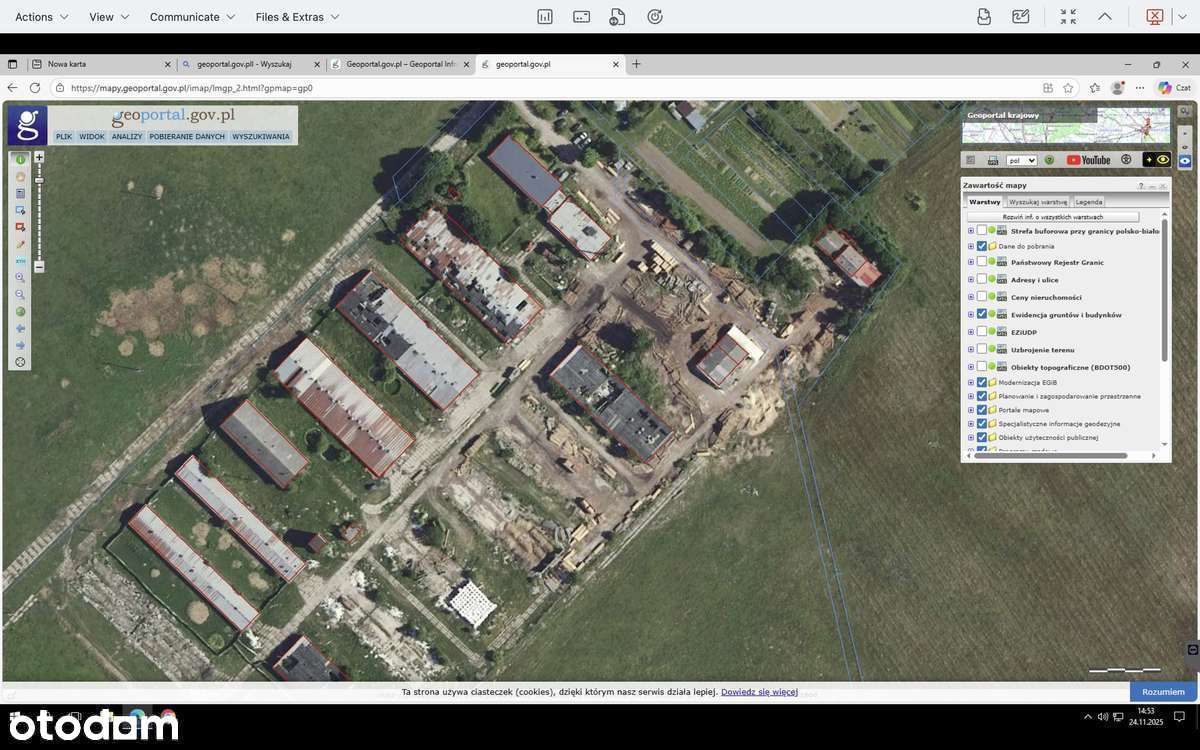Click the zoom slider minus button

point(39,267)
